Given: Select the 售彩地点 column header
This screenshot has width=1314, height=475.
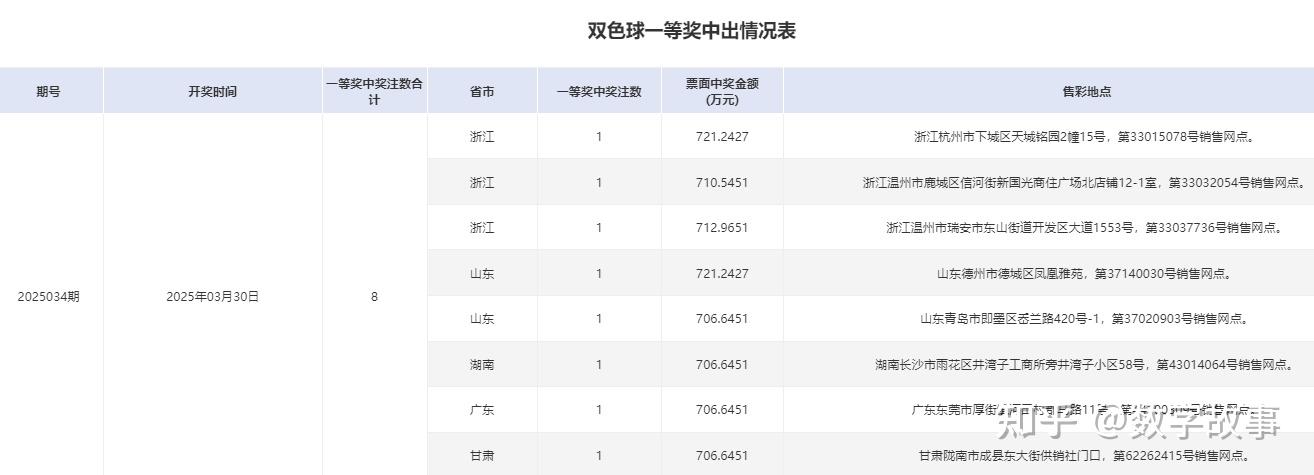Looking at the screenshot, I should (x=1086, y=91).
